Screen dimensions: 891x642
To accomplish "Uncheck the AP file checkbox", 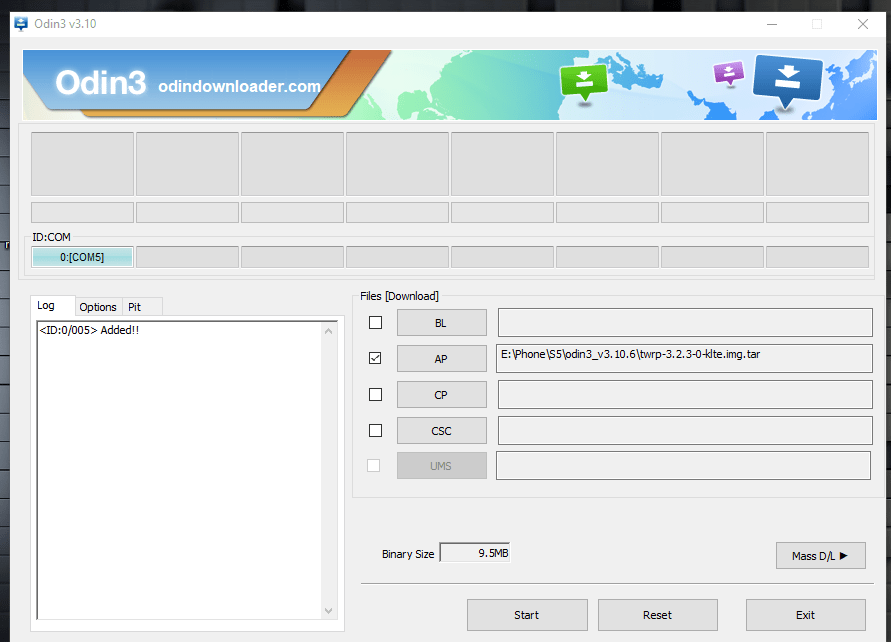I will click(375, 358).
